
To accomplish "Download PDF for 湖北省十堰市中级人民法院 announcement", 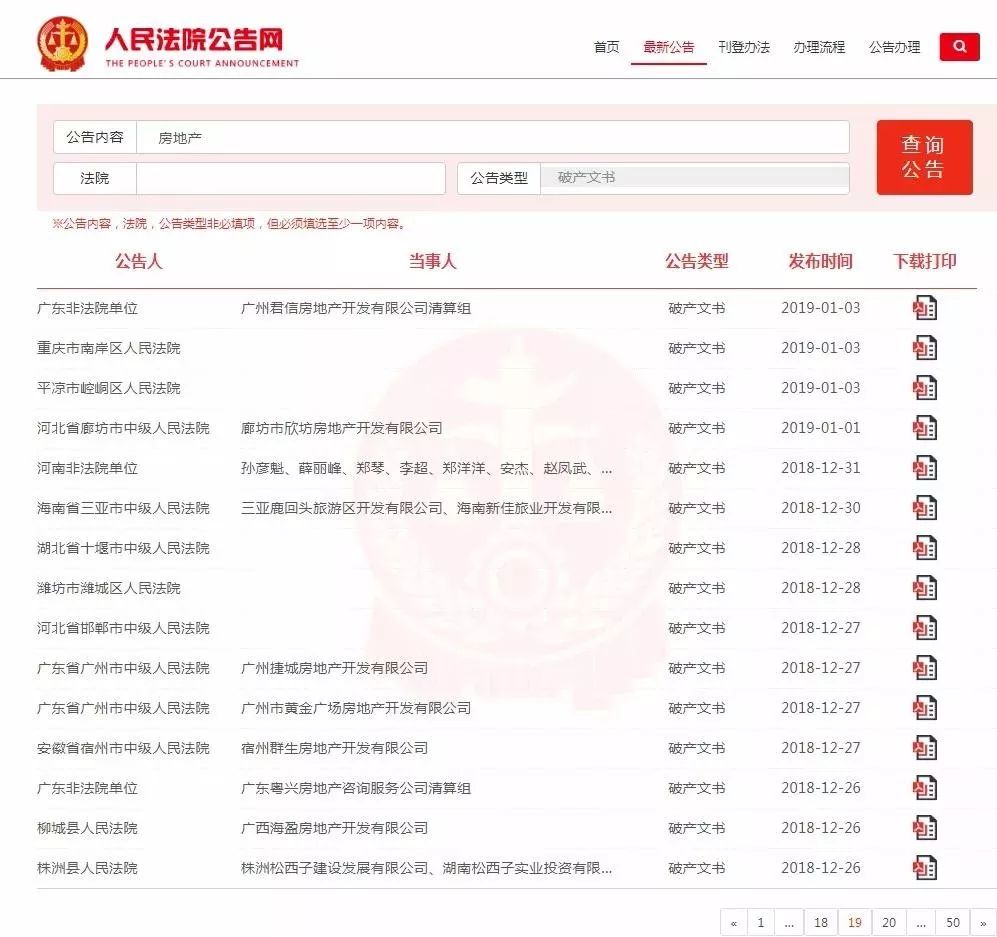I will coord(925,547).
